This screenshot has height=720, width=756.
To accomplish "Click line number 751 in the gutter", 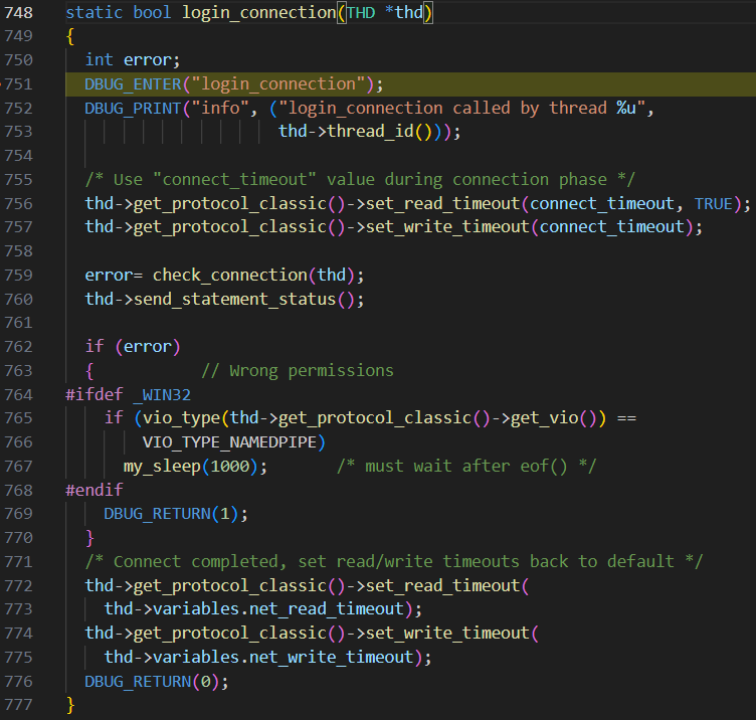I will [18, 84].
